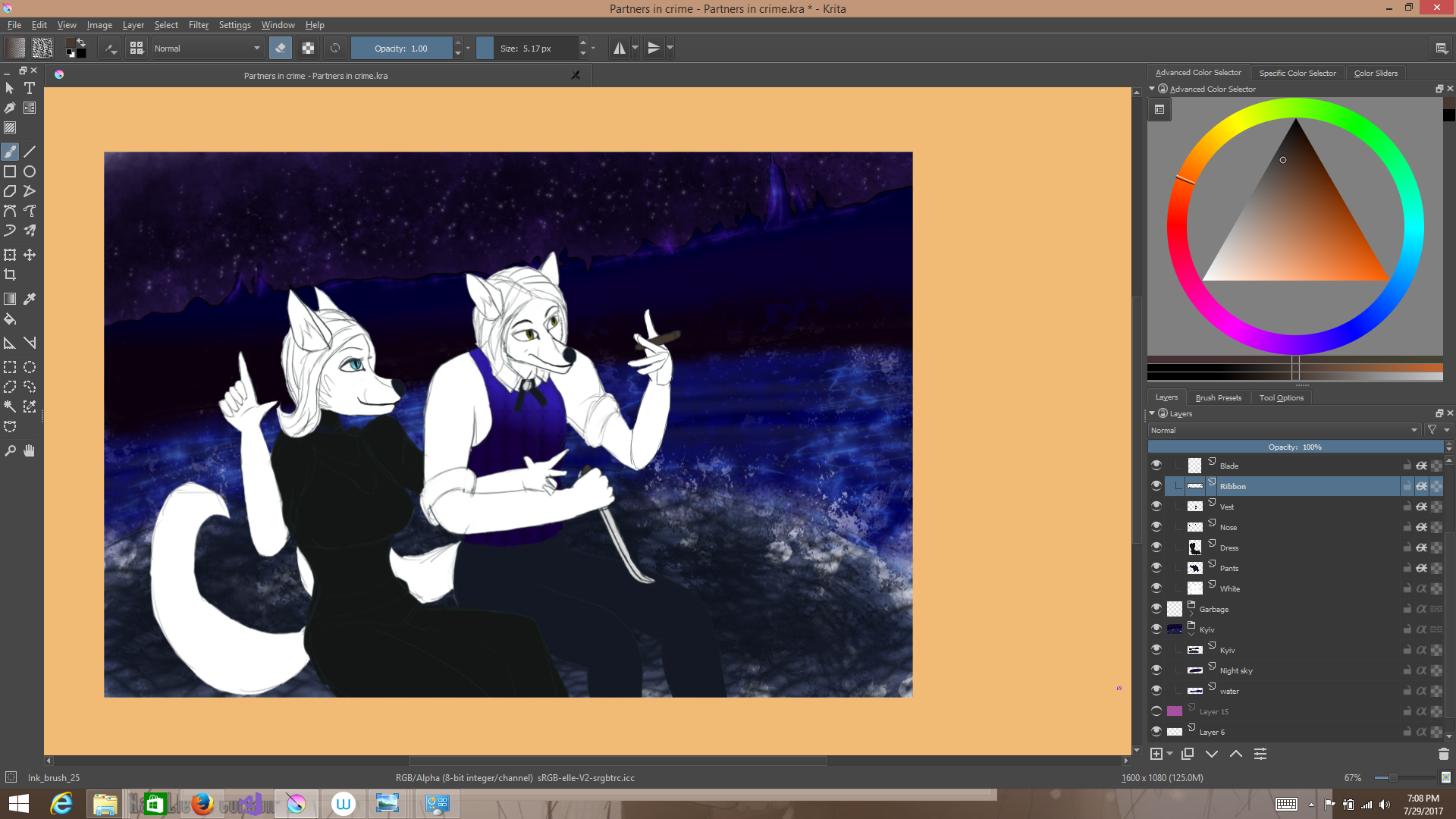Select the Ellipse shape tool

pyautogui.click(x=30, y=172)
